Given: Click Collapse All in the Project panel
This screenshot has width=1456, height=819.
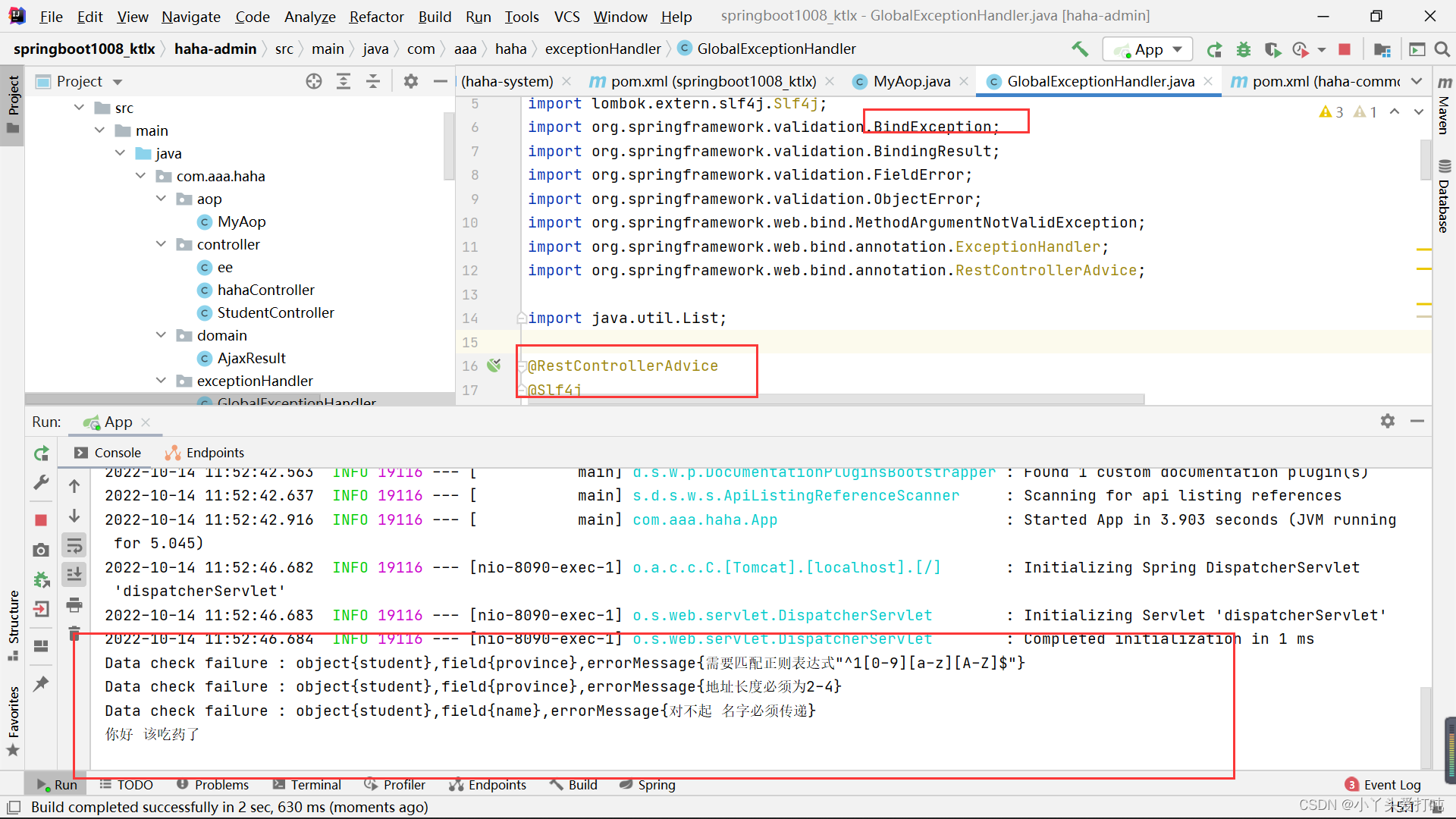Looking at the screenshot, I should tap(373, 81).
